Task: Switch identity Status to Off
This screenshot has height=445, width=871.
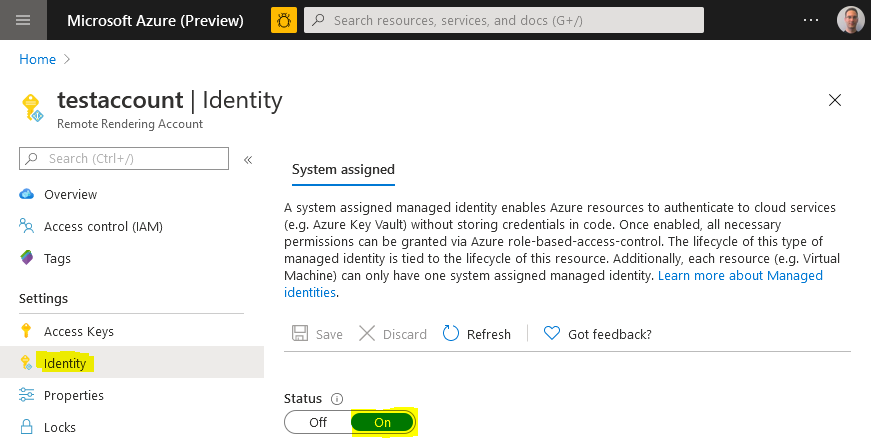Action: 318,422
